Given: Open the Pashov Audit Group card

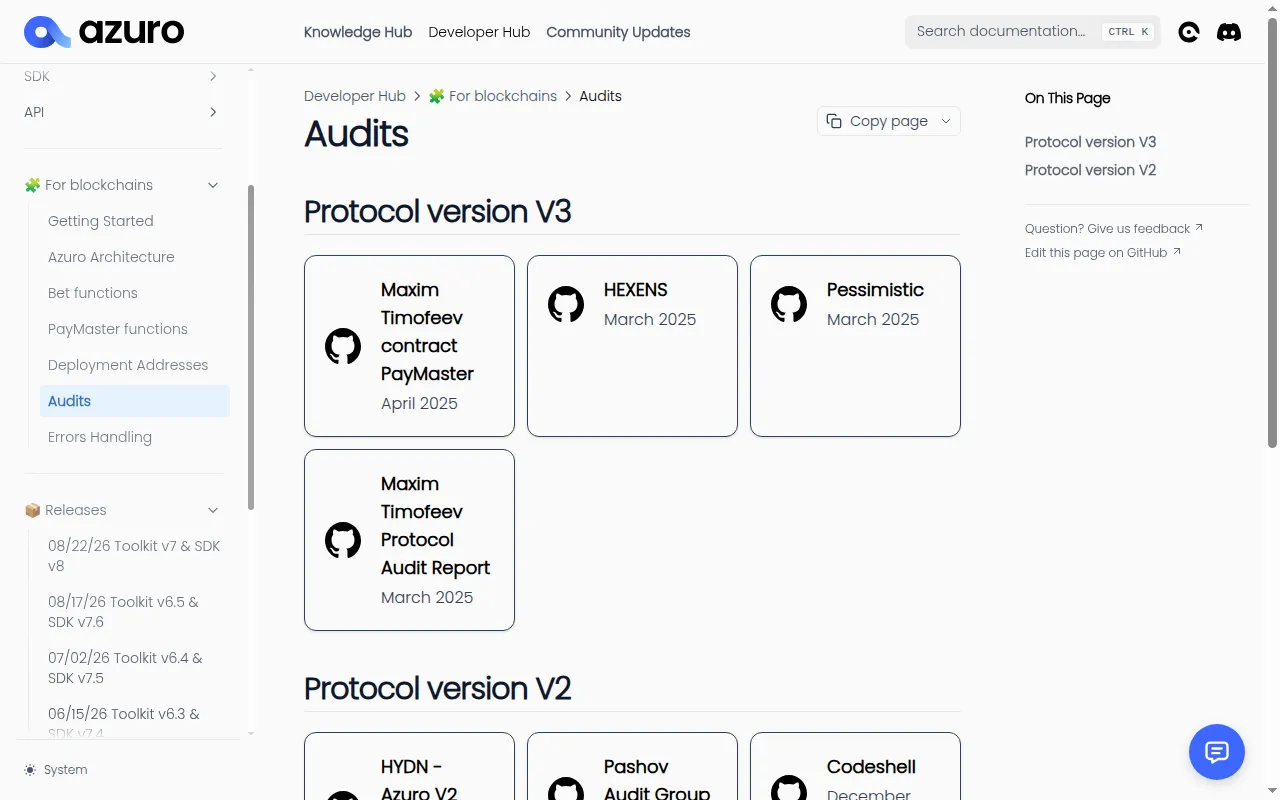Looking at the screenshot, I should pos(632,766).
